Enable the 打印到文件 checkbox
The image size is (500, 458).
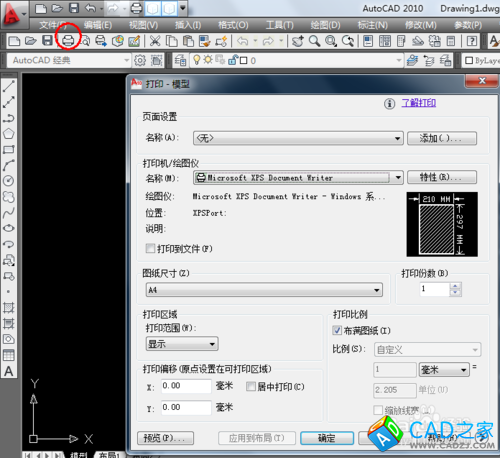tap(150, 248)
